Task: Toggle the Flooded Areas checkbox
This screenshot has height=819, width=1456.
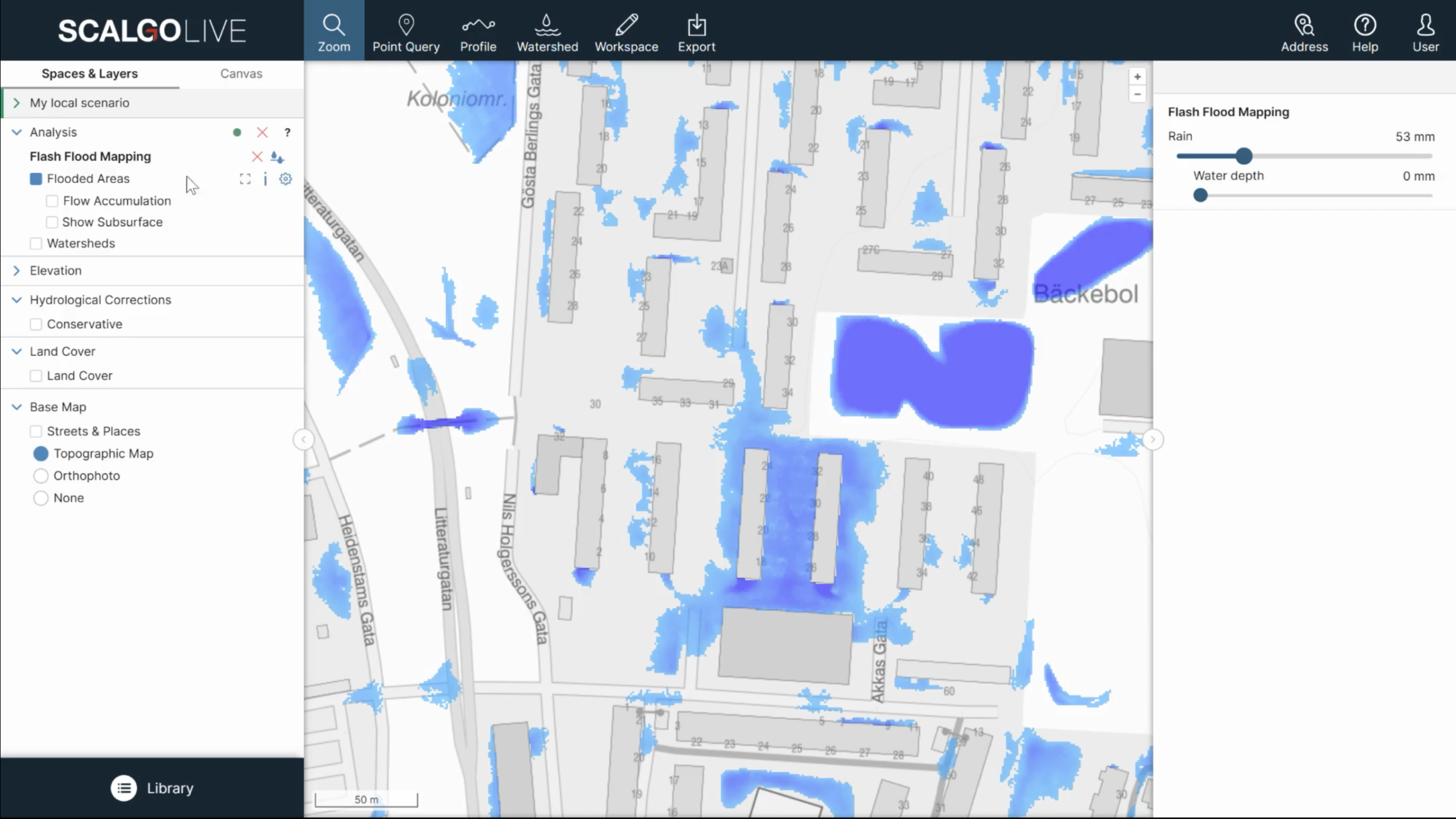Action: click(36, 179)
